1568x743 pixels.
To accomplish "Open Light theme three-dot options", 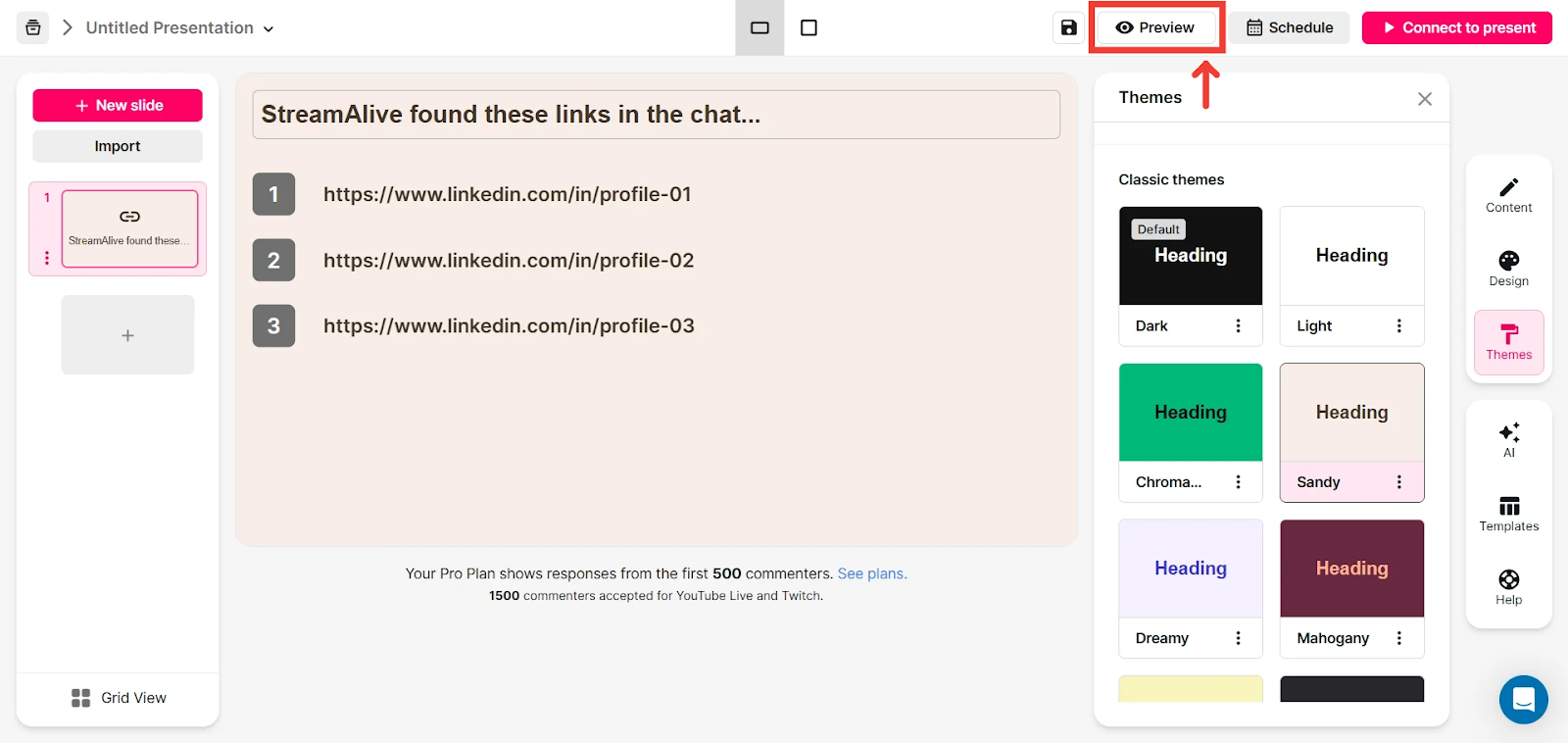I will click(x=1399, y=326).
